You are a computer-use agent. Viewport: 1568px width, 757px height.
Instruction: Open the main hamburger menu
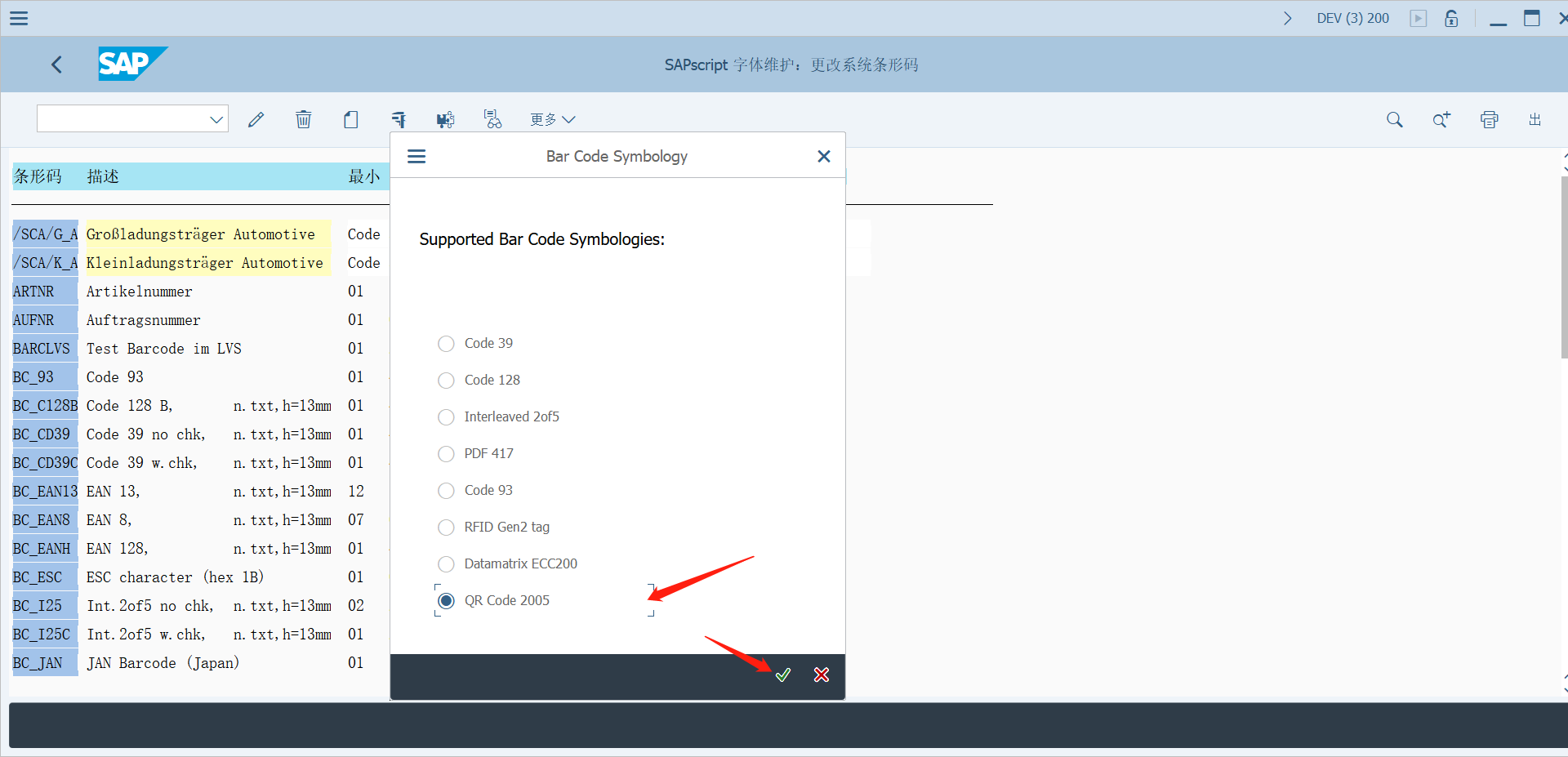point(19,18)
